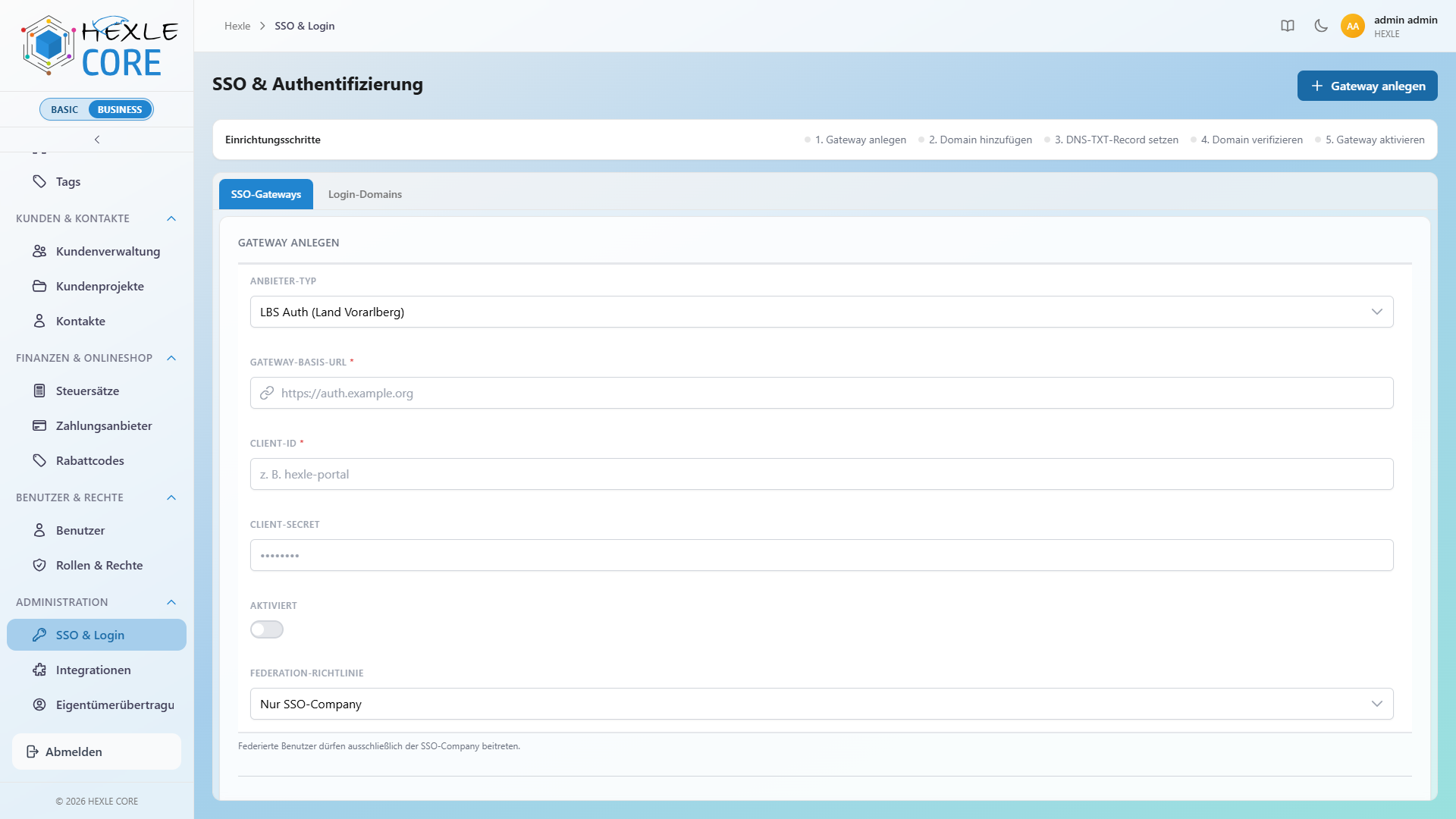The width and height of the screenshot is (1456, 819).
Task: Switch plan to BASIC
Action: [64, 109]
